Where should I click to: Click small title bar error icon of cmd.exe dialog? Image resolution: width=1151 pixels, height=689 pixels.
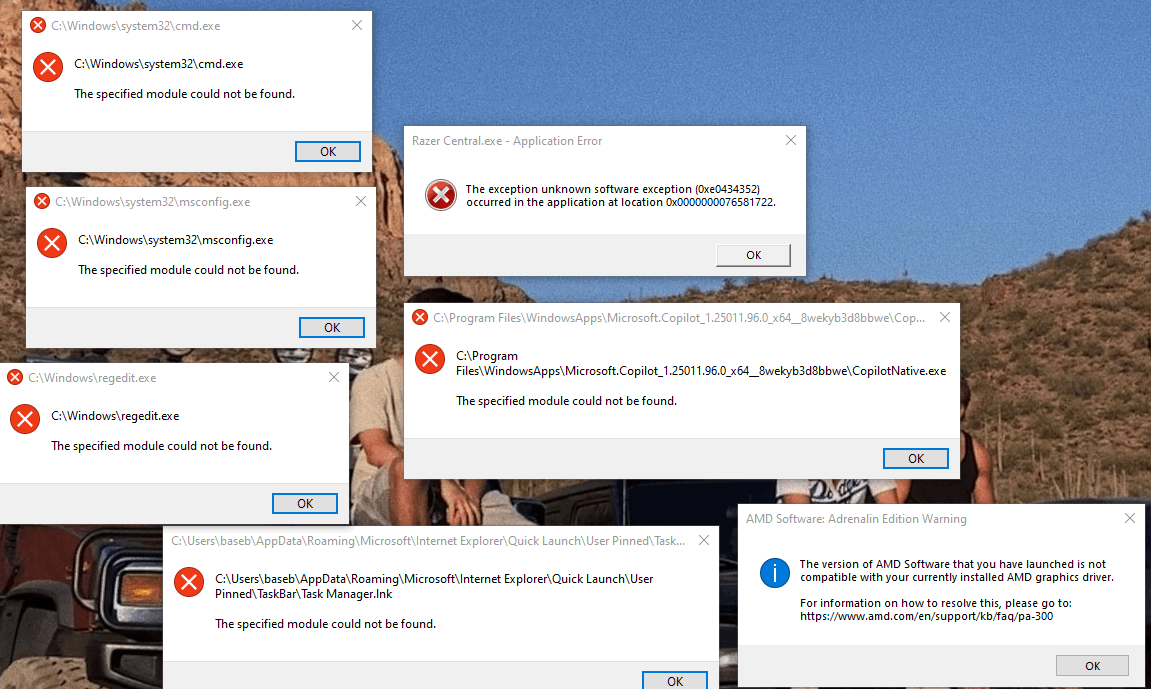[x=38, y=26]
